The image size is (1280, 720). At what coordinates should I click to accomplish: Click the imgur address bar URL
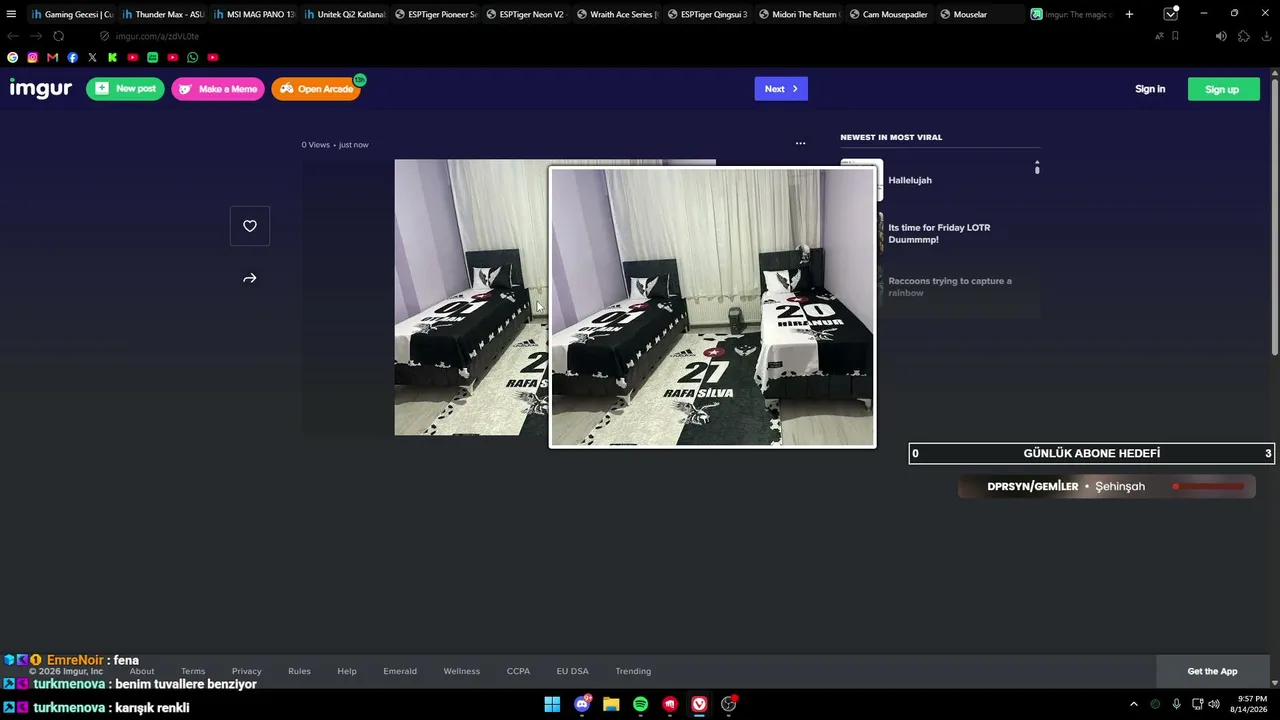pyautogui.click(x=157, y=36)
